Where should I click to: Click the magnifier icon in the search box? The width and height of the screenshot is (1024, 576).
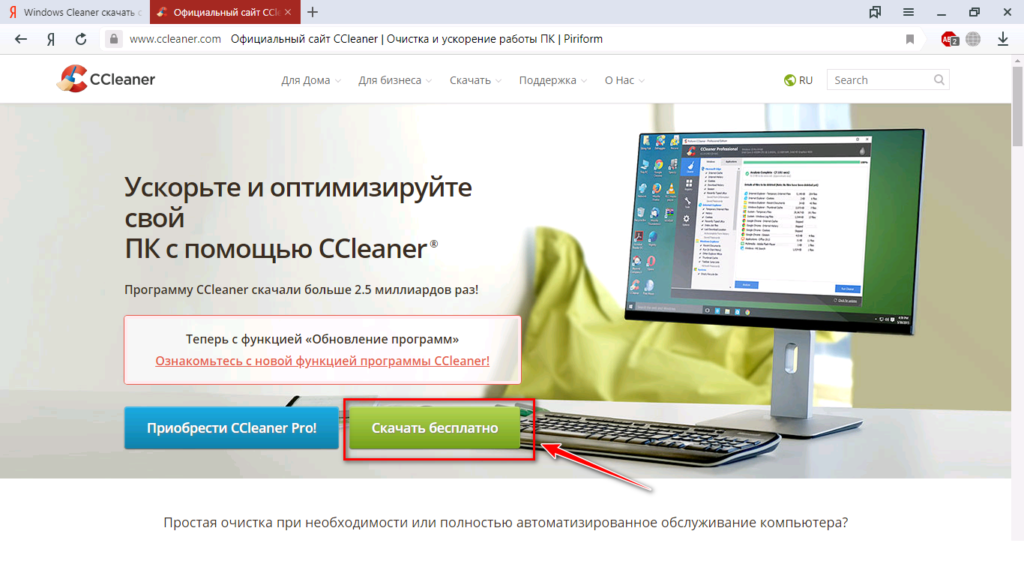coord(939,80)
